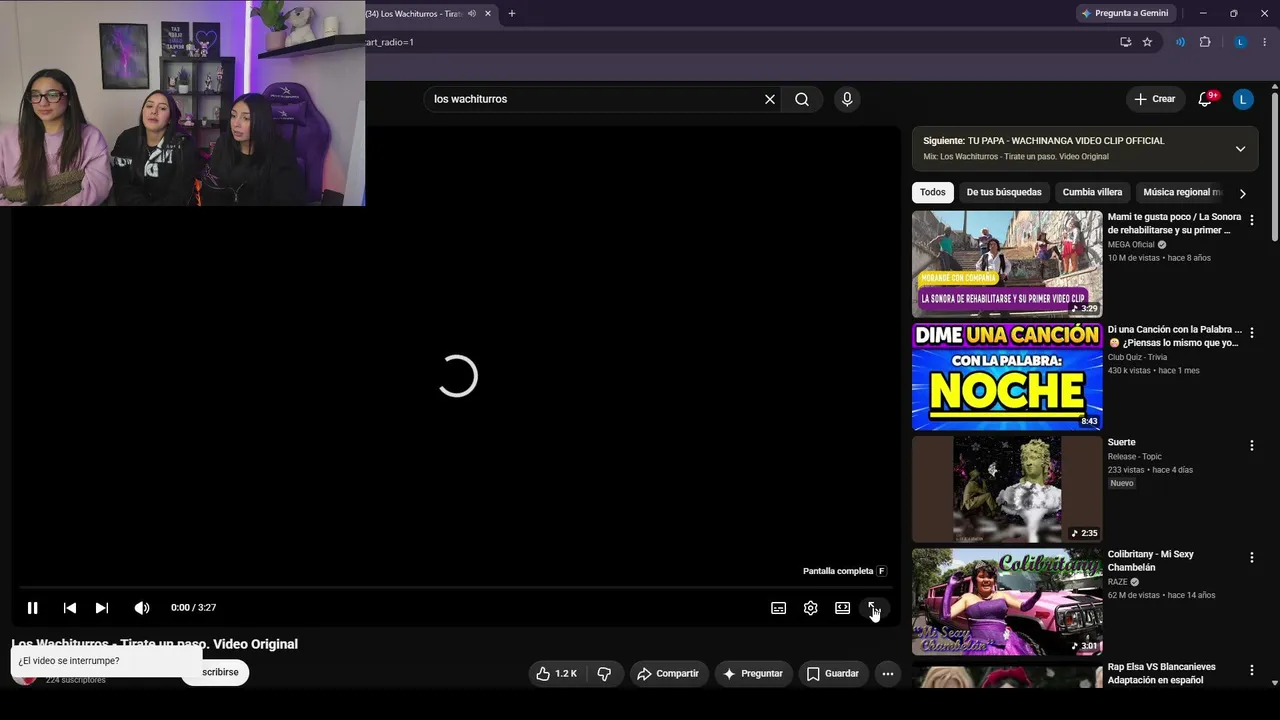The height and width of the screenshot is (720, 1280).
Task: Enter full screen with the Pantalla completa button
Action: pyautogui.click(x=873, y=608)
